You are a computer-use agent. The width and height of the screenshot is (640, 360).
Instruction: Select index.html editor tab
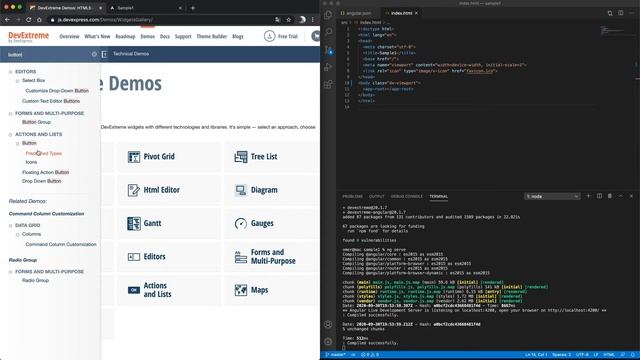click(401, 13)
